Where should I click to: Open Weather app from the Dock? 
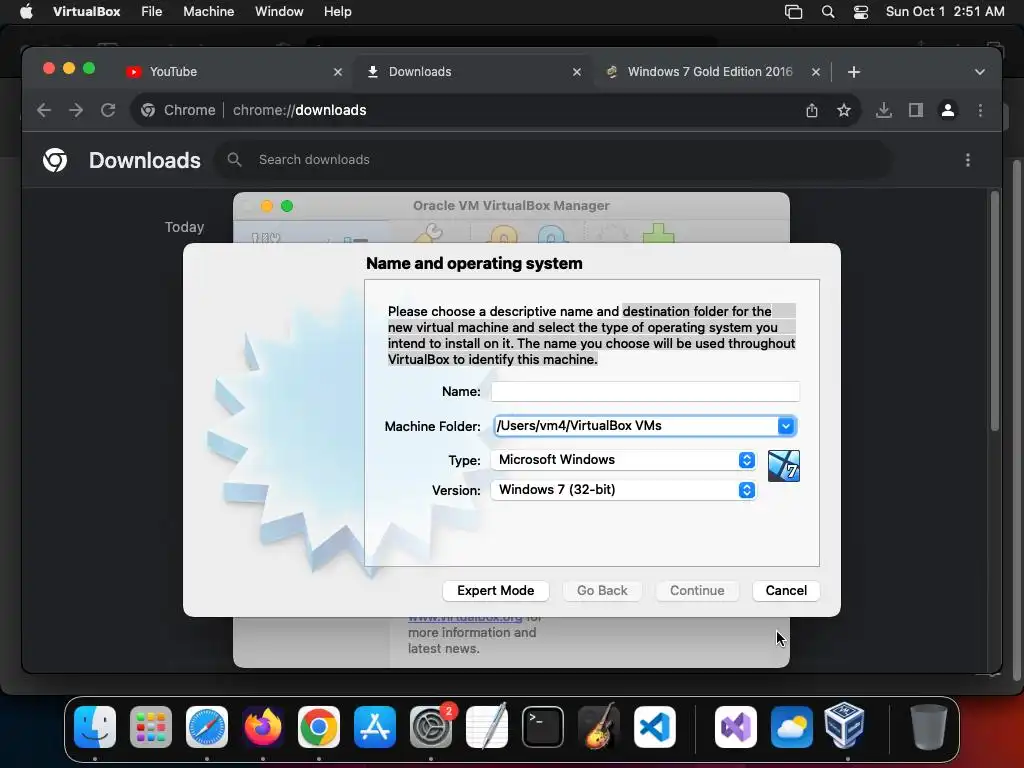click(x=792, y=727)
